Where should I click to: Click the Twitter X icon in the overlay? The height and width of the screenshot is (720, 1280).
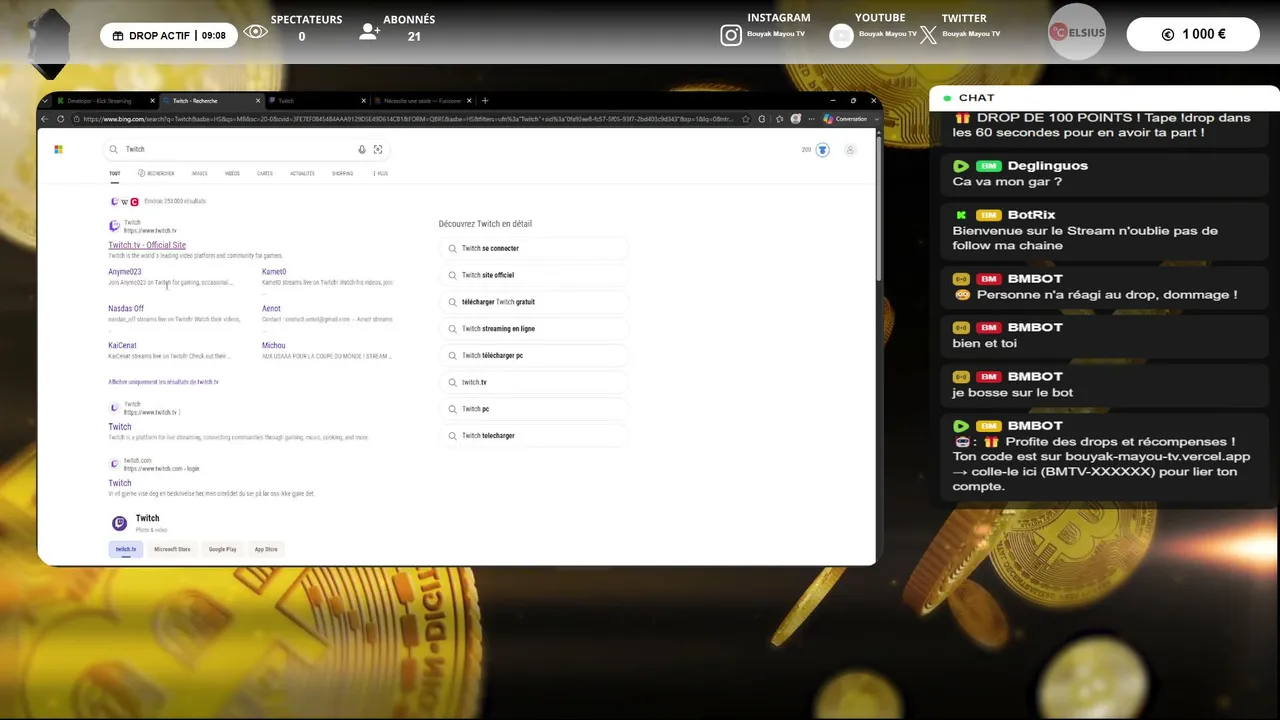pos(929,35)
